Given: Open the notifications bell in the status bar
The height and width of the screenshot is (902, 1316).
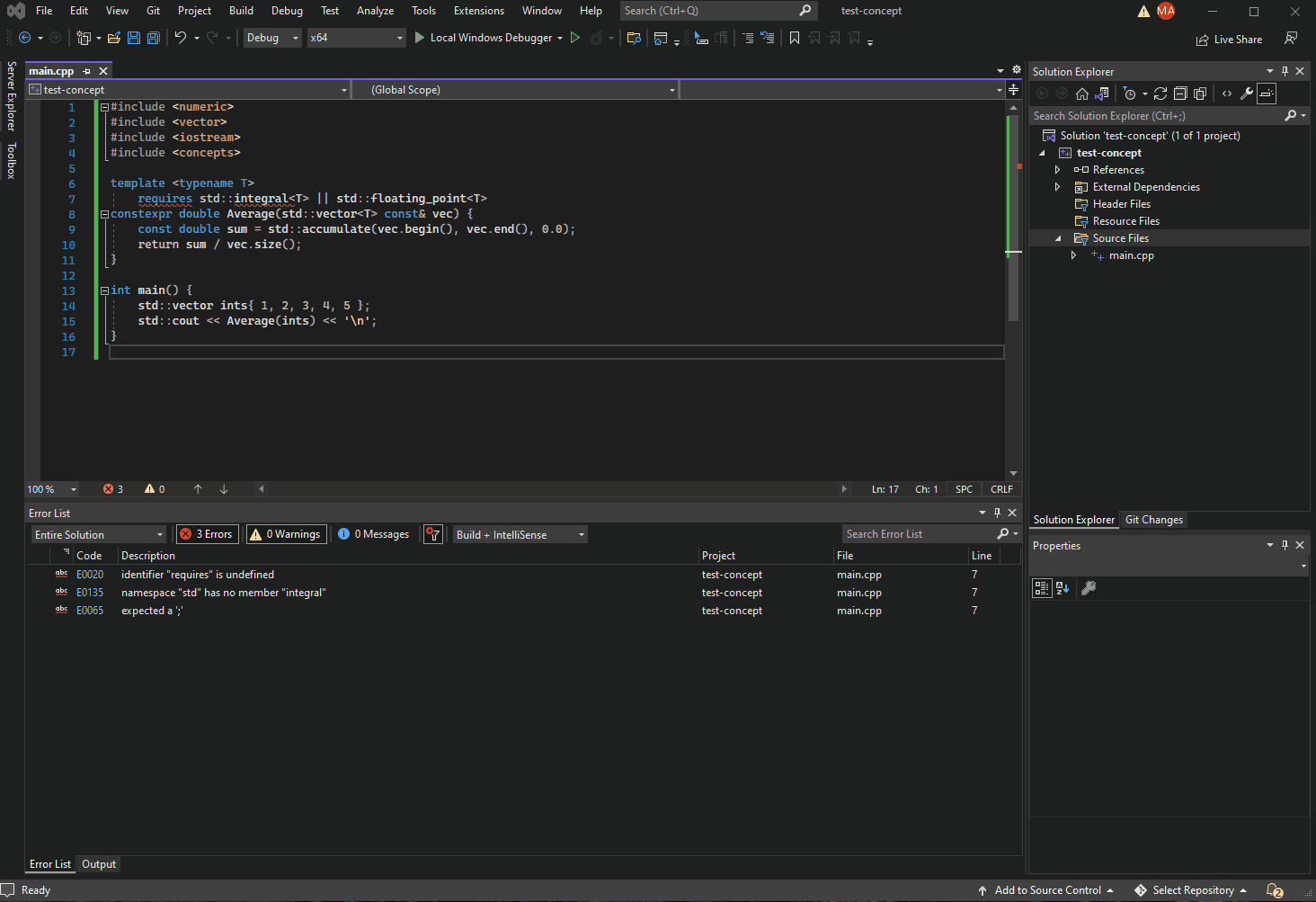Looking at the screenshot, I should [1275, 890].
